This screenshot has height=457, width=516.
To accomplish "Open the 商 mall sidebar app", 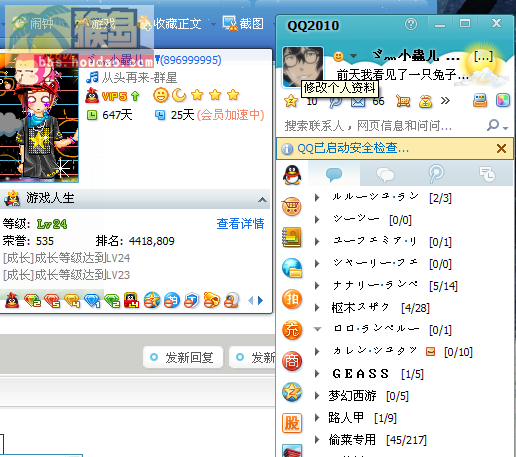I will [x=292, y=361].
